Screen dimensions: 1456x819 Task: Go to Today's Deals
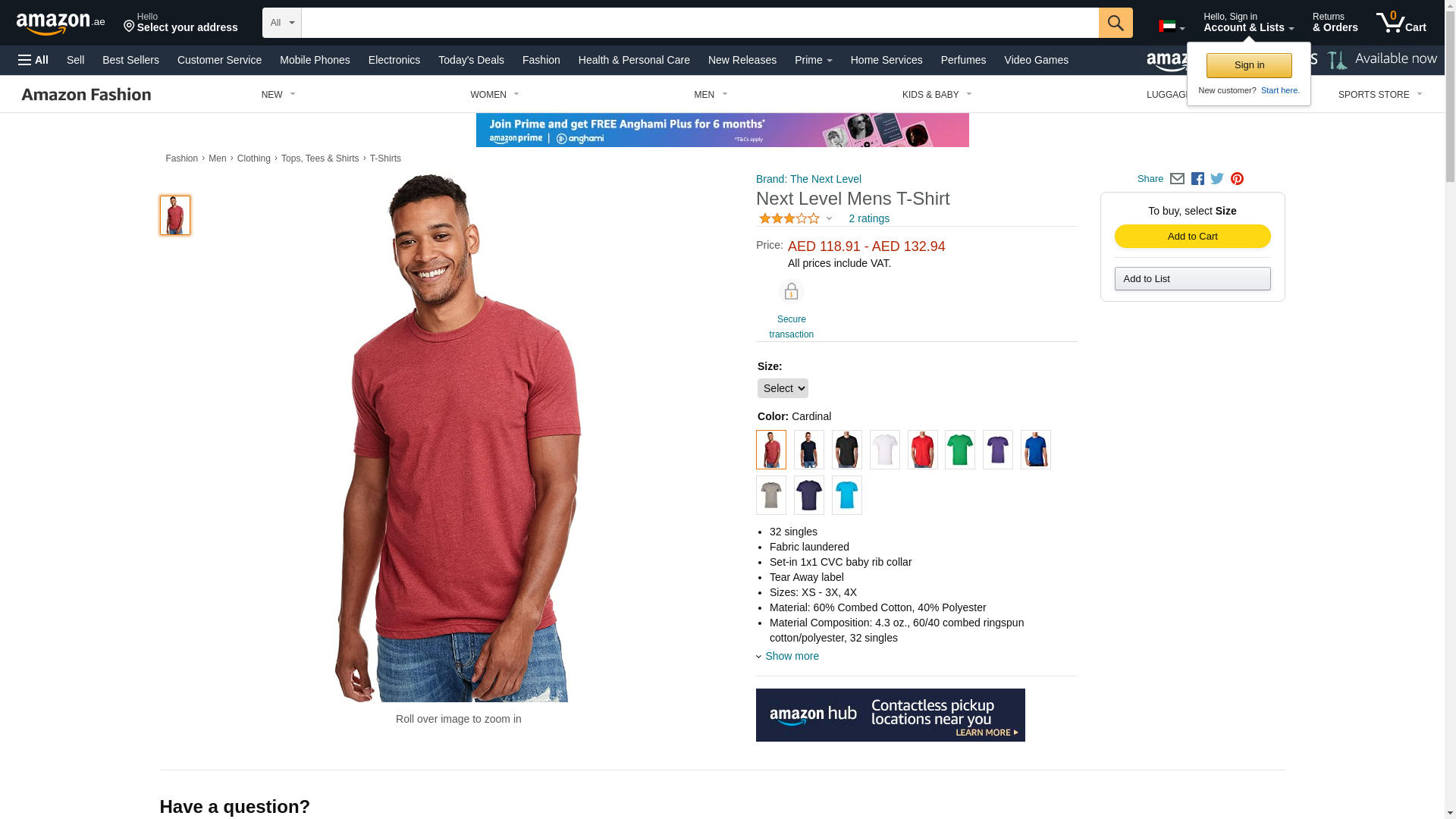(x=471, y=60)
